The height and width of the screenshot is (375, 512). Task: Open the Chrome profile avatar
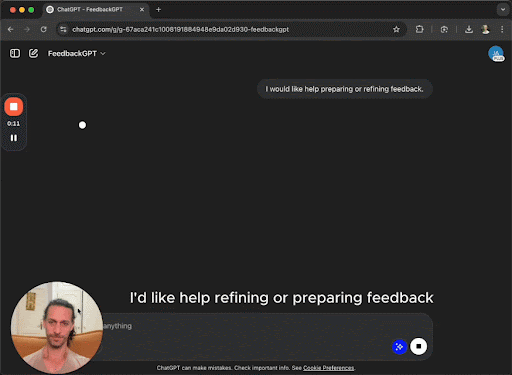(x=485, y=29)
